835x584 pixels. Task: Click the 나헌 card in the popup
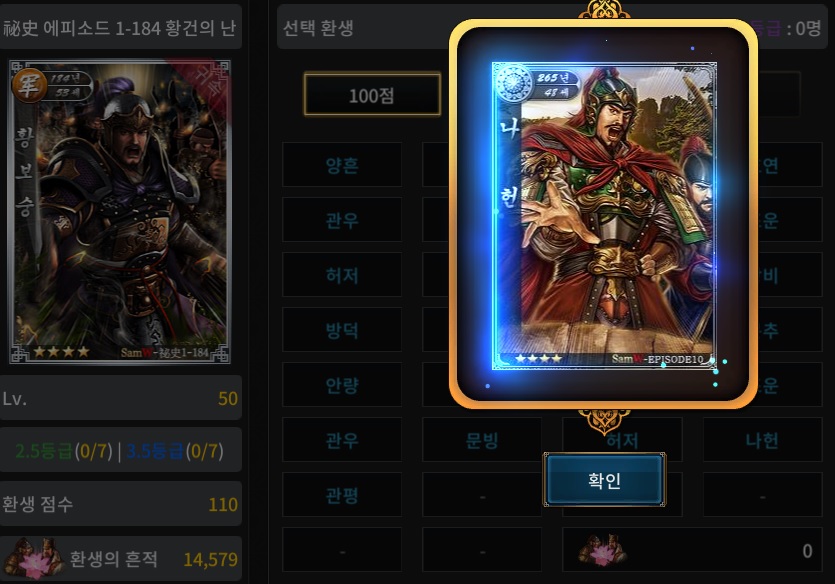(x=604, y=215)
